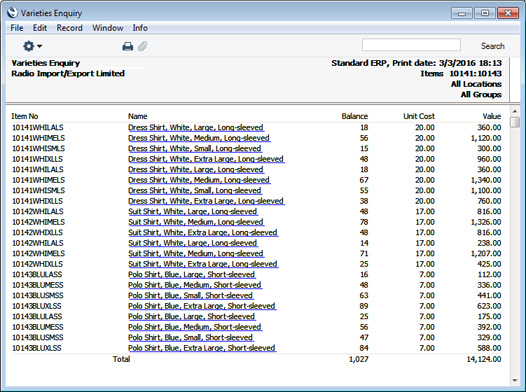Open Dress Shirt White Extra Large link, balance 38

[206, 201]
